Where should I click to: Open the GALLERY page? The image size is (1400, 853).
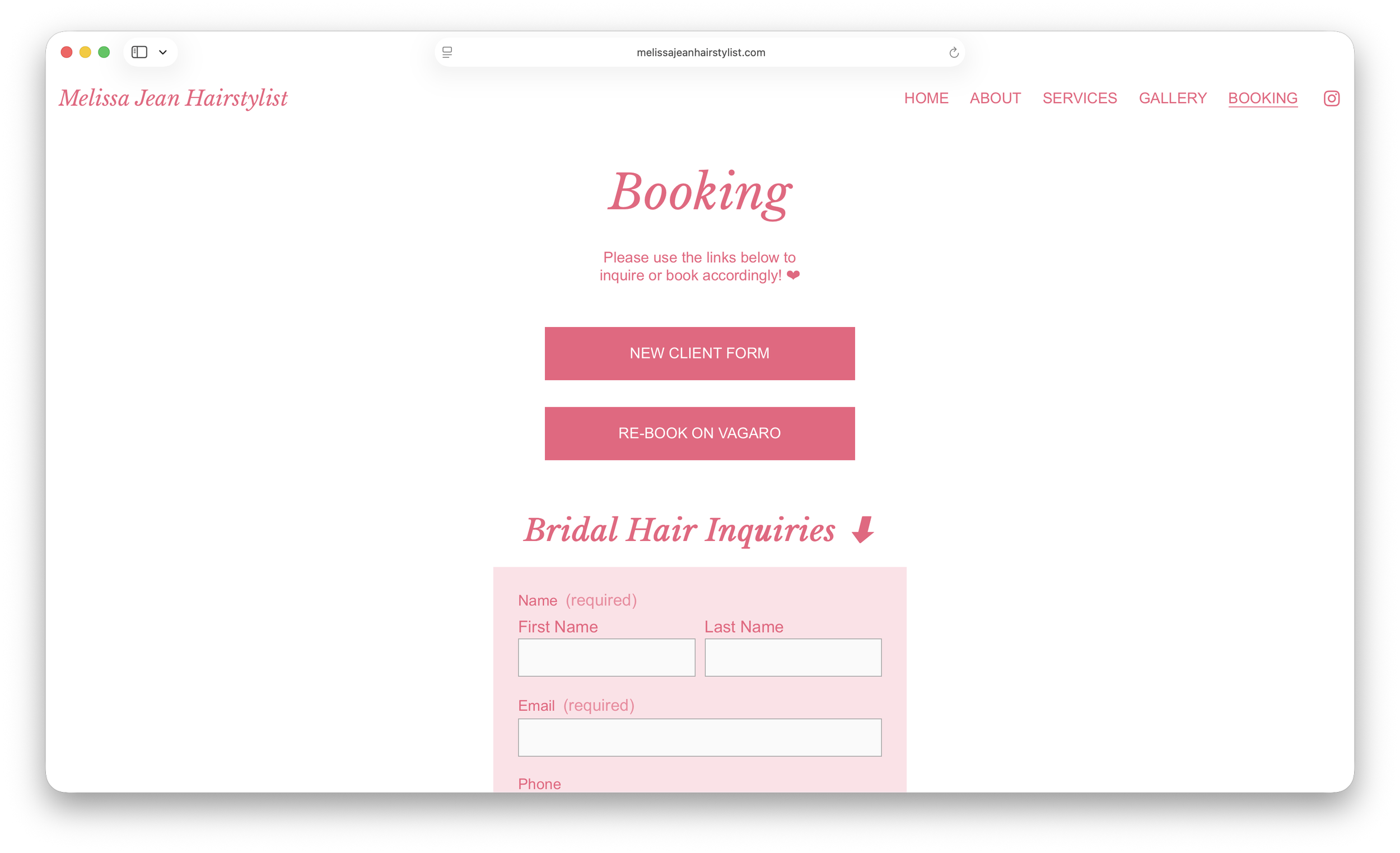[1172, 99]
